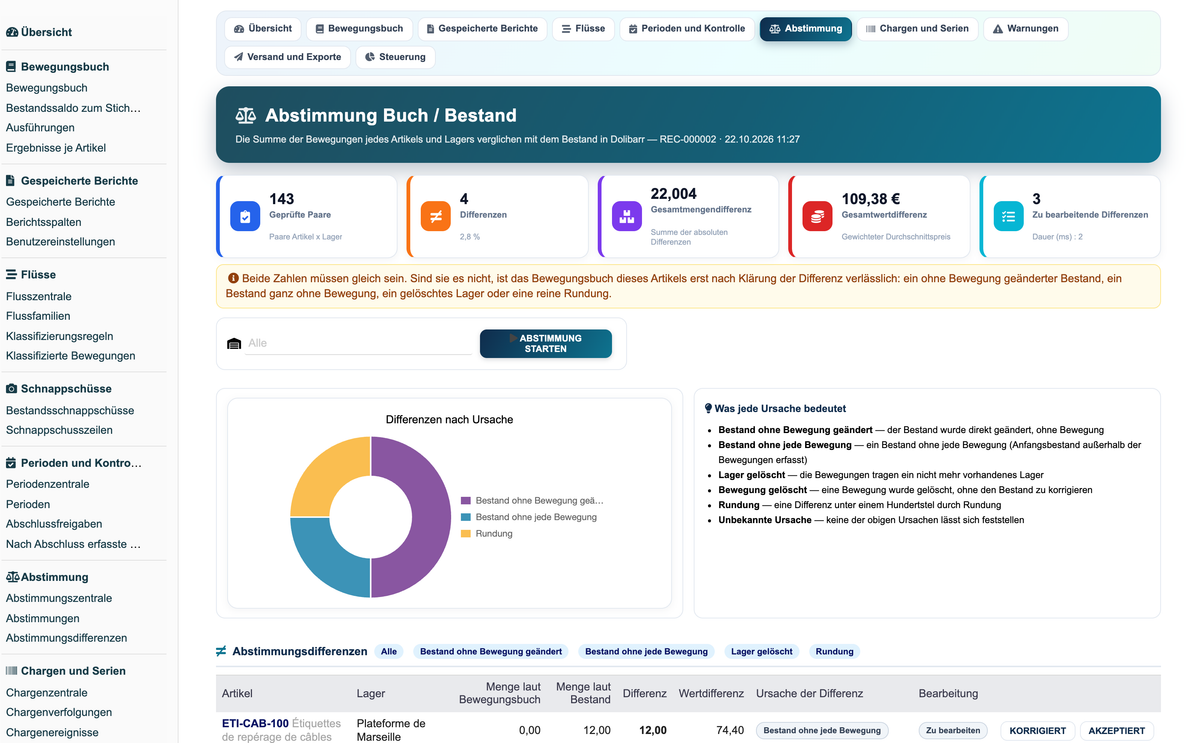The image size is (1200, 743).
Task: Open the Warnungen tab
Action: tap(1025, 29)
